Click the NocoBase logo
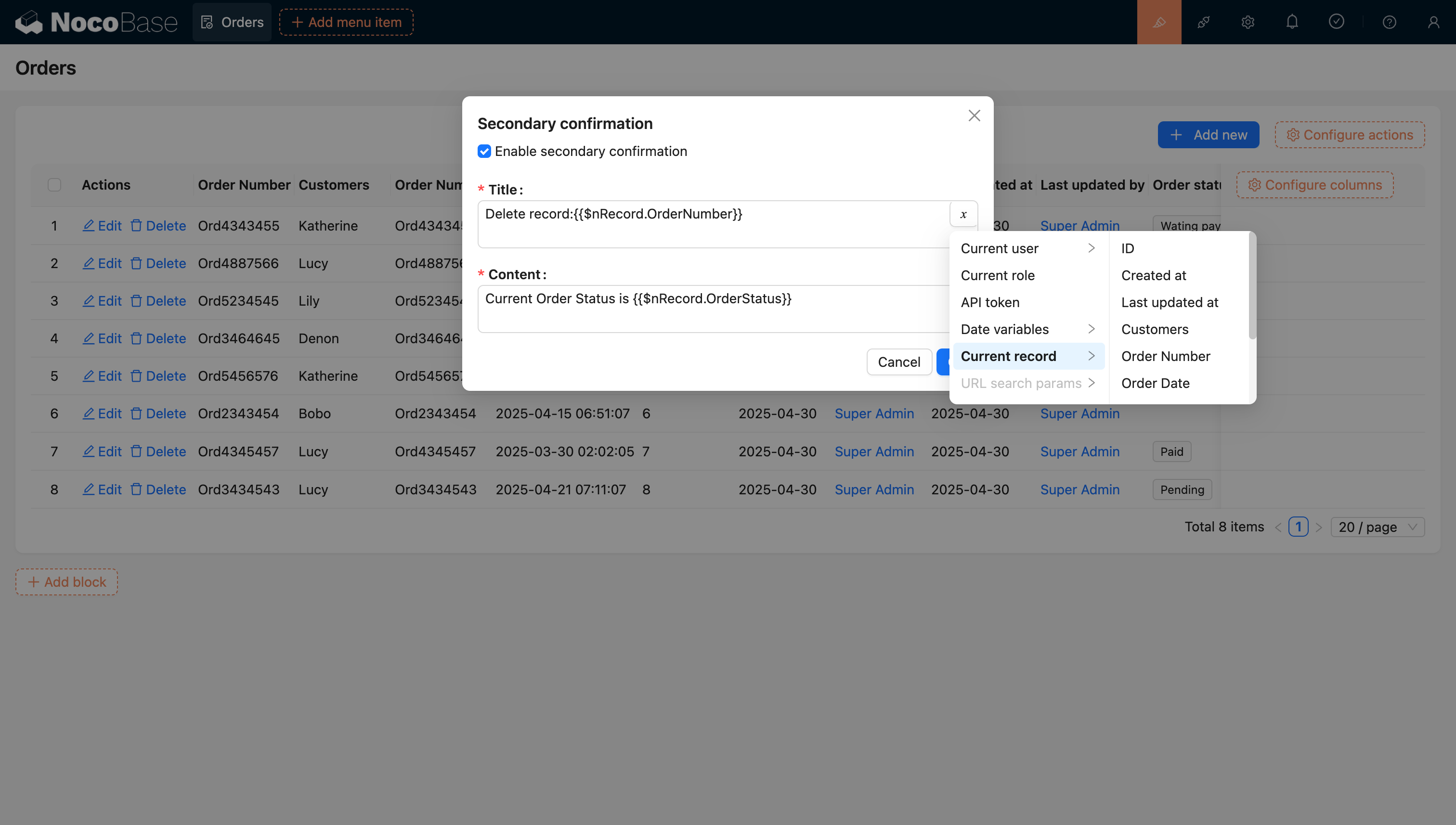The image size is (1456, 825). click(96, 22)
